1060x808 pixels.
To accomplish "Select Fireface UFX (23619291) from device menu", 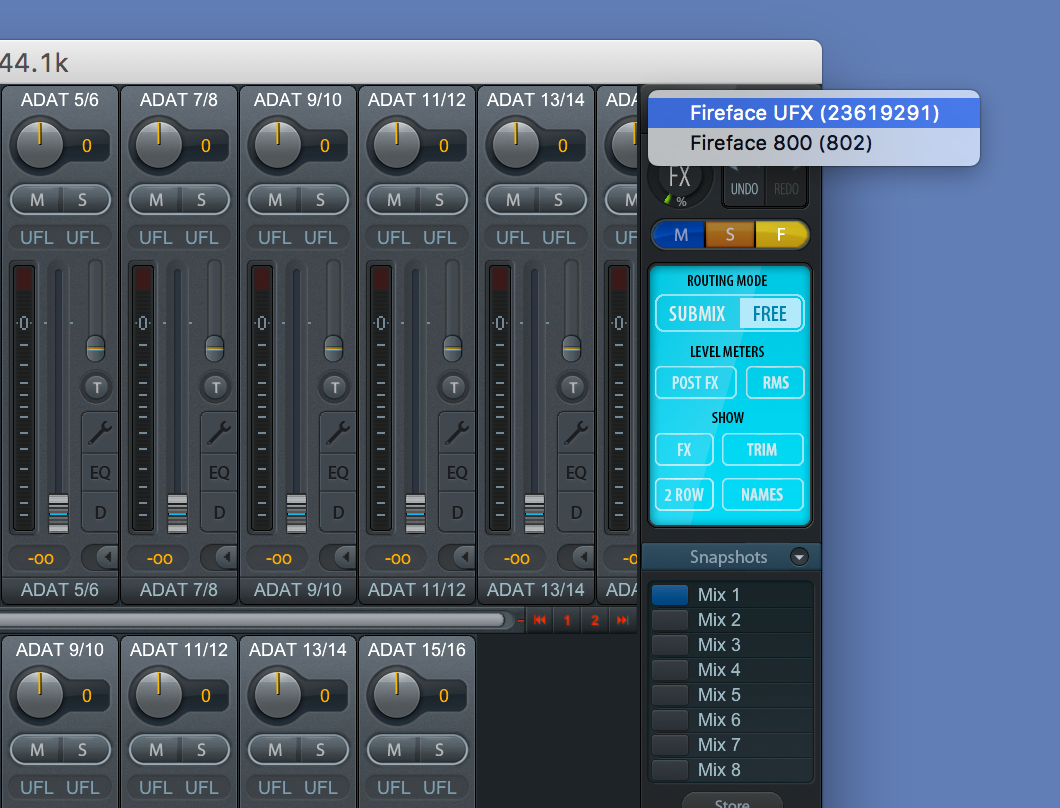I will click(x=814, y=113).
